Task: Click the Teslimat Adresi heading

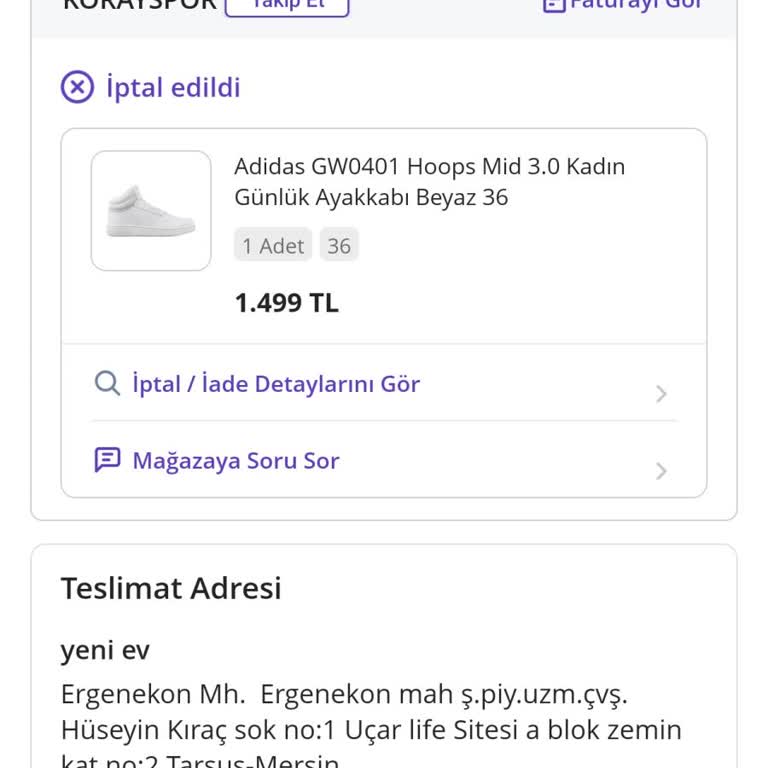Action: pos(171,588)
